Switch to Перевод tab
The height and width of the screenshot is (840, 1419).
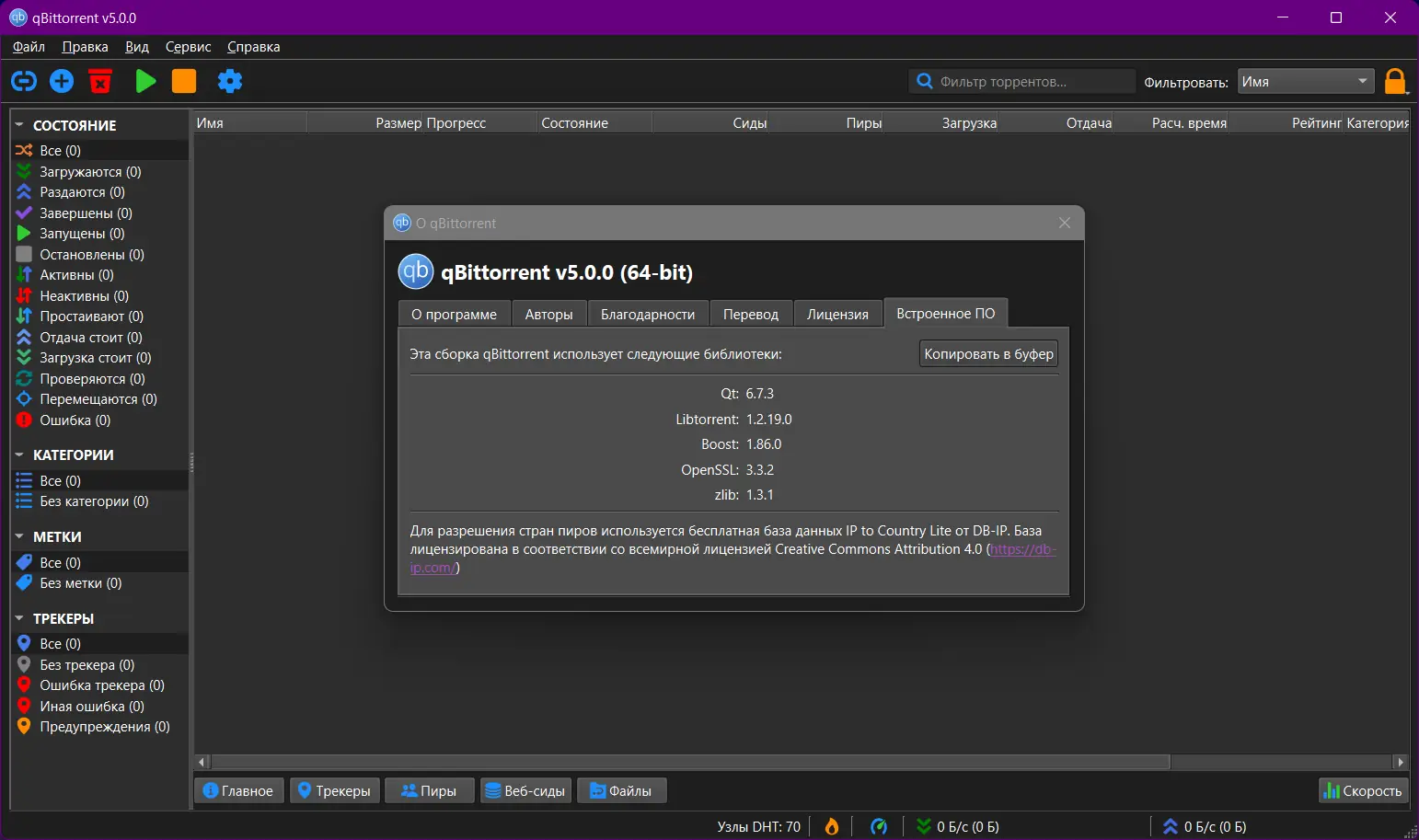click(x=751, y=314)
